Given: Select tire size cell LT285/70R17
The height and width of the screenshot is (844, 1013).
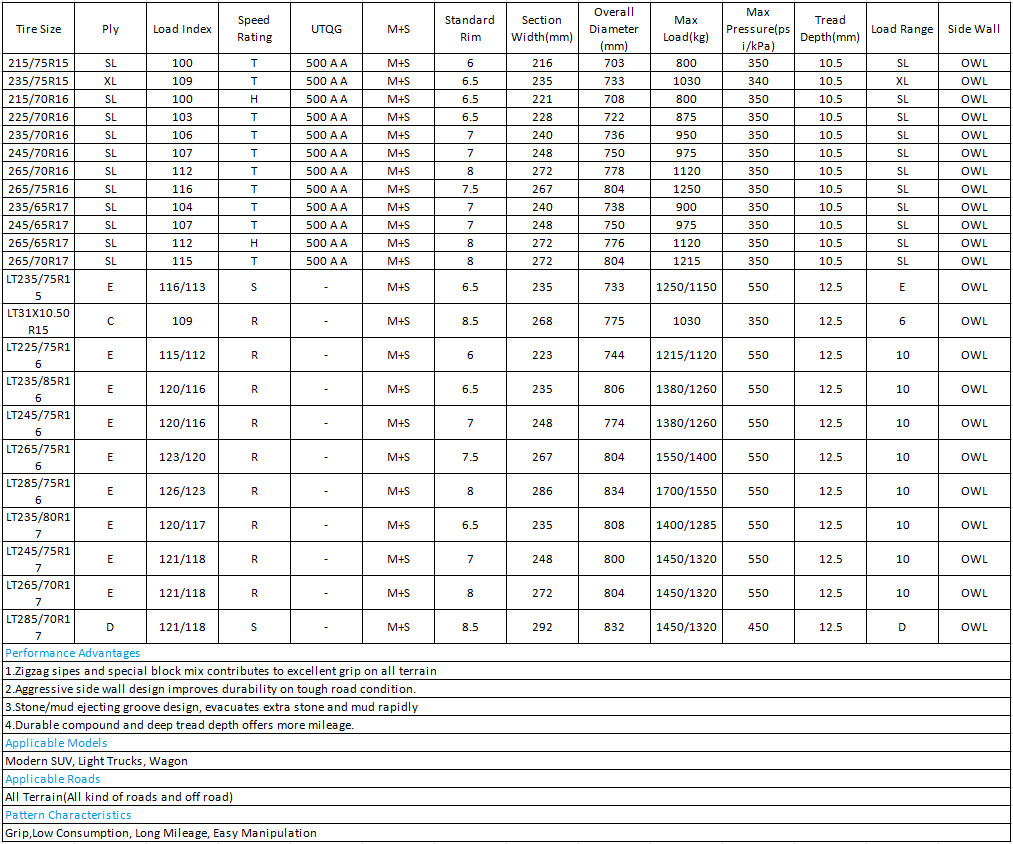Looking at the screenshot, I should (x=38, y=627).
